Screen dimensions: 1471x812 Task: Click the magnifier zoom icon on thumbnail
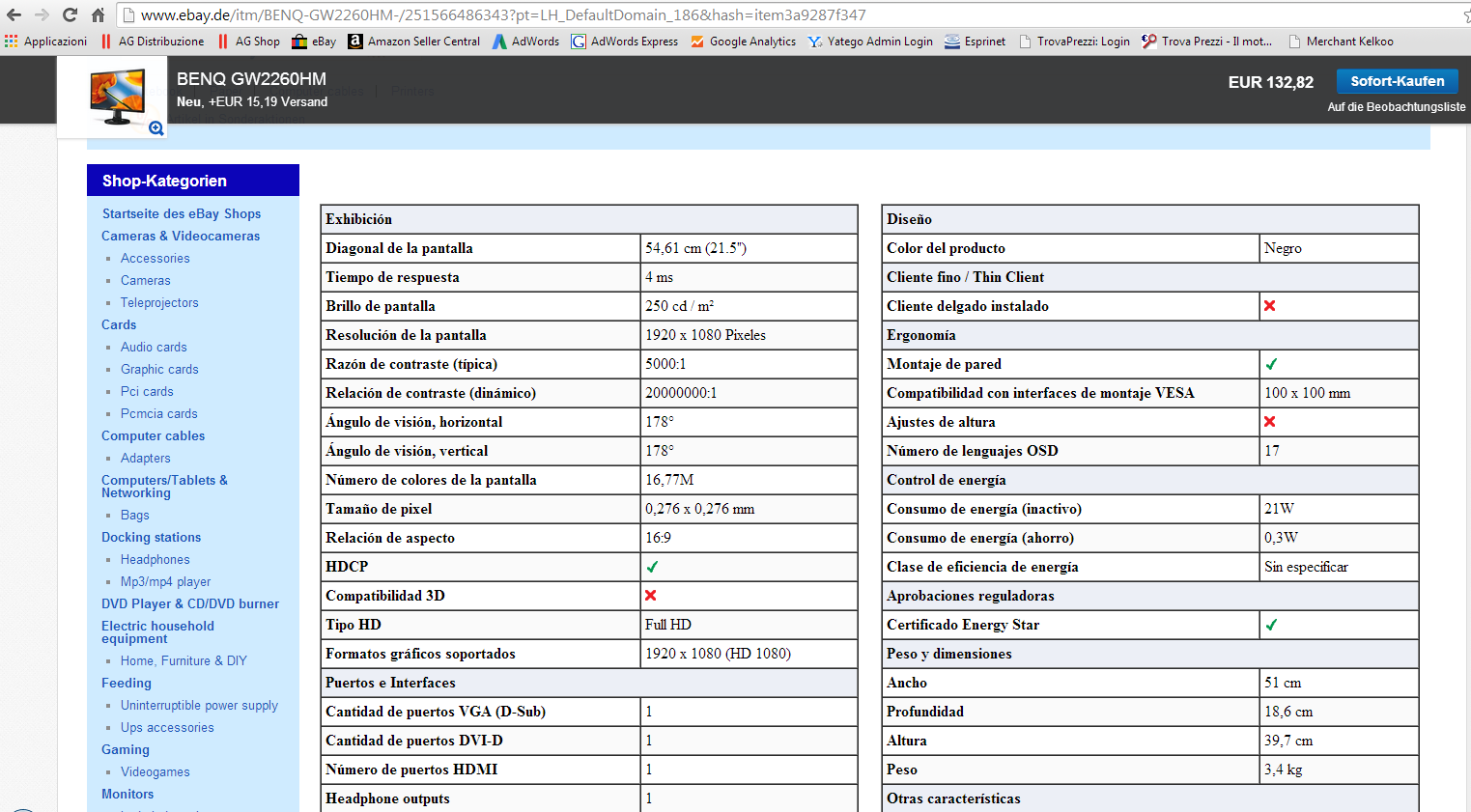tap(156, 127)
